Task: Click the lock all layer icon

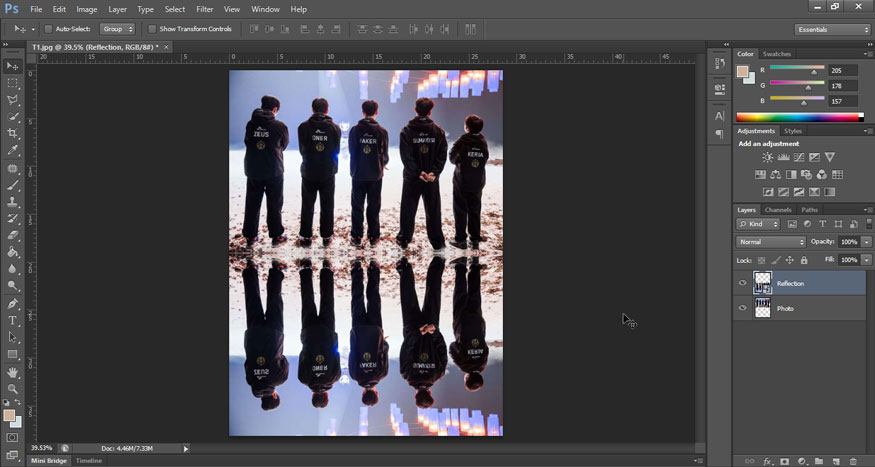Action: point(804,260)
